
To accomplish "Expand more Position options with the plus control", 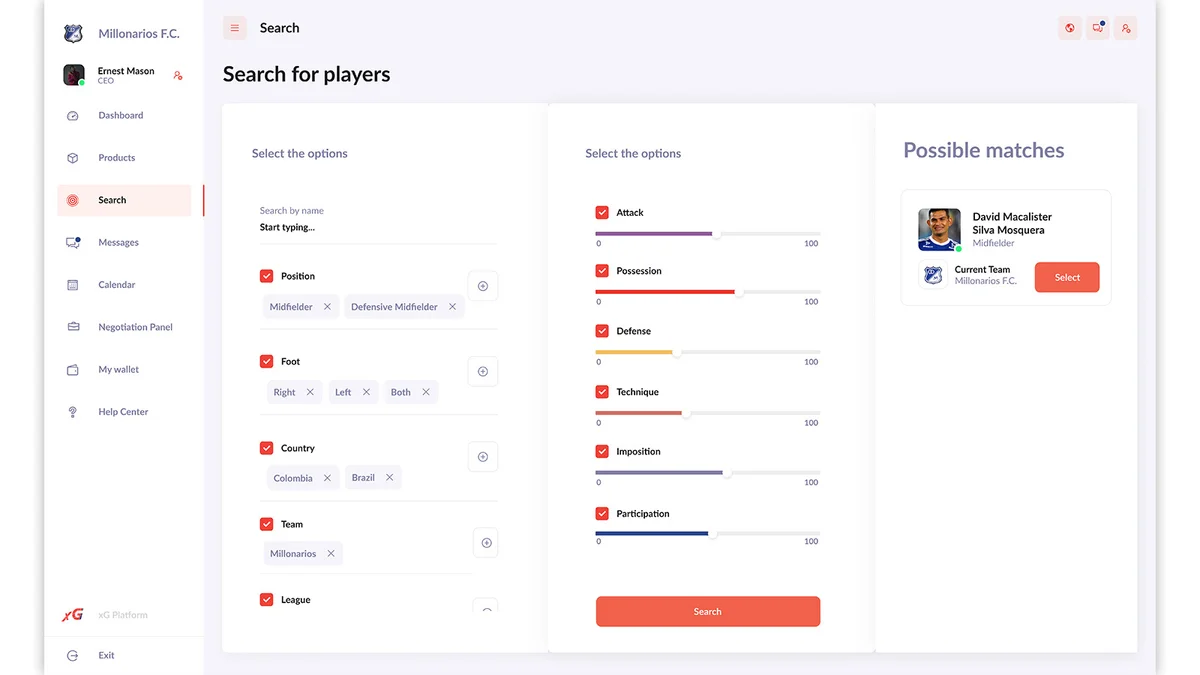I will pyautogui.click(x=483, y=285).
